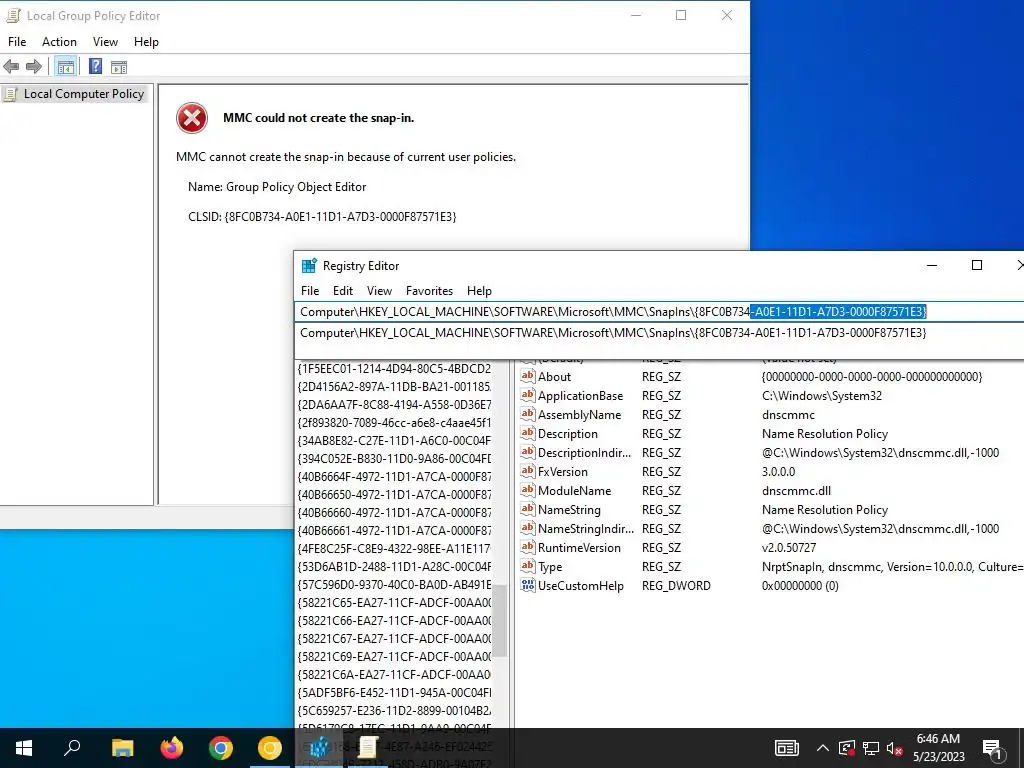The width and height of the screenshot is (1024, 768).
Task: Open Help menu in Local Group Policy Editor
Action: tap(146, 42)
